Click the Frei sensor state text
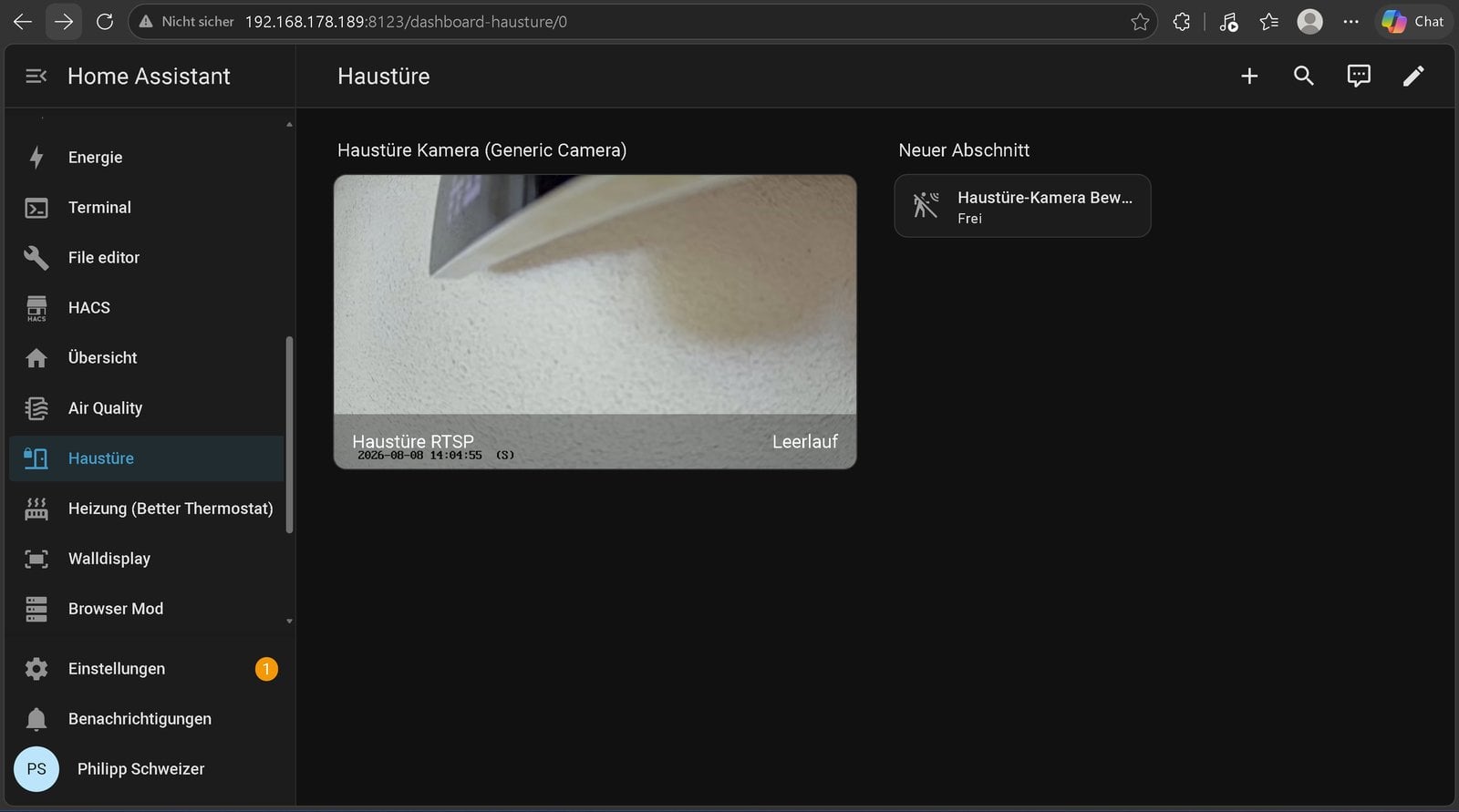 (x=969, y=219)
